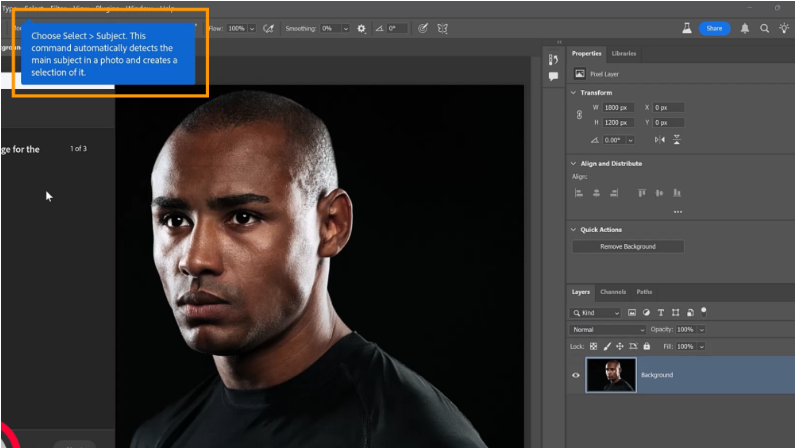Viewport: 795px width, 448px height.
Task: Open the Opacity slider dropdown
Action: tap(702, 329)
